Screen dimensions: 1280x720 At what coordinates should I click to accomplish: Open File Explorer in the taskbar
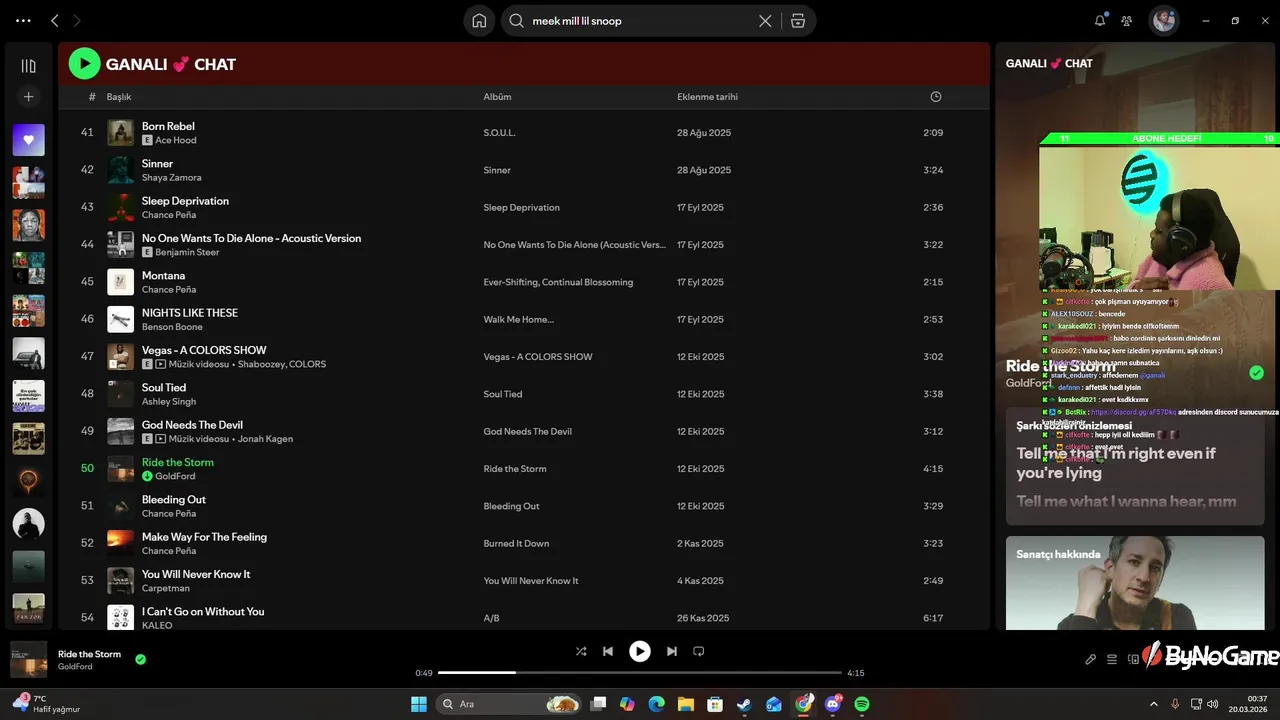(686, 704)
